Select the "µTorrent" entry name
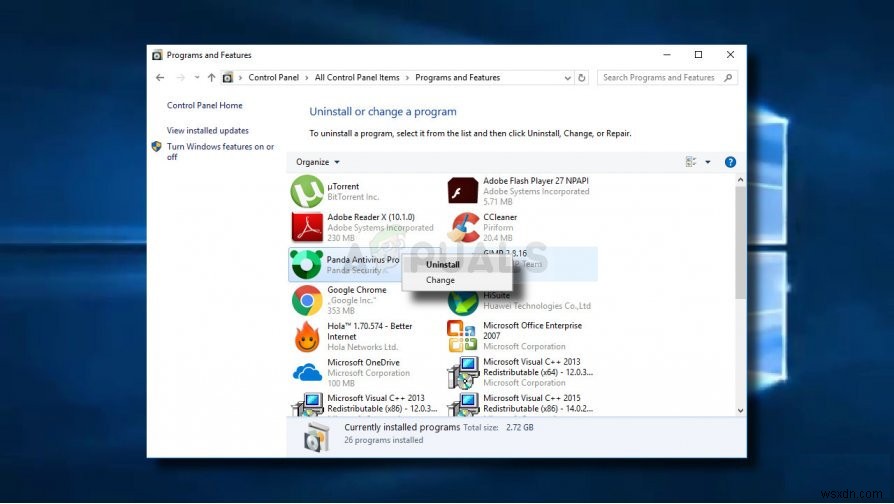Image resolution: width=894 pixels, height=504 pixels. [343, 186]
